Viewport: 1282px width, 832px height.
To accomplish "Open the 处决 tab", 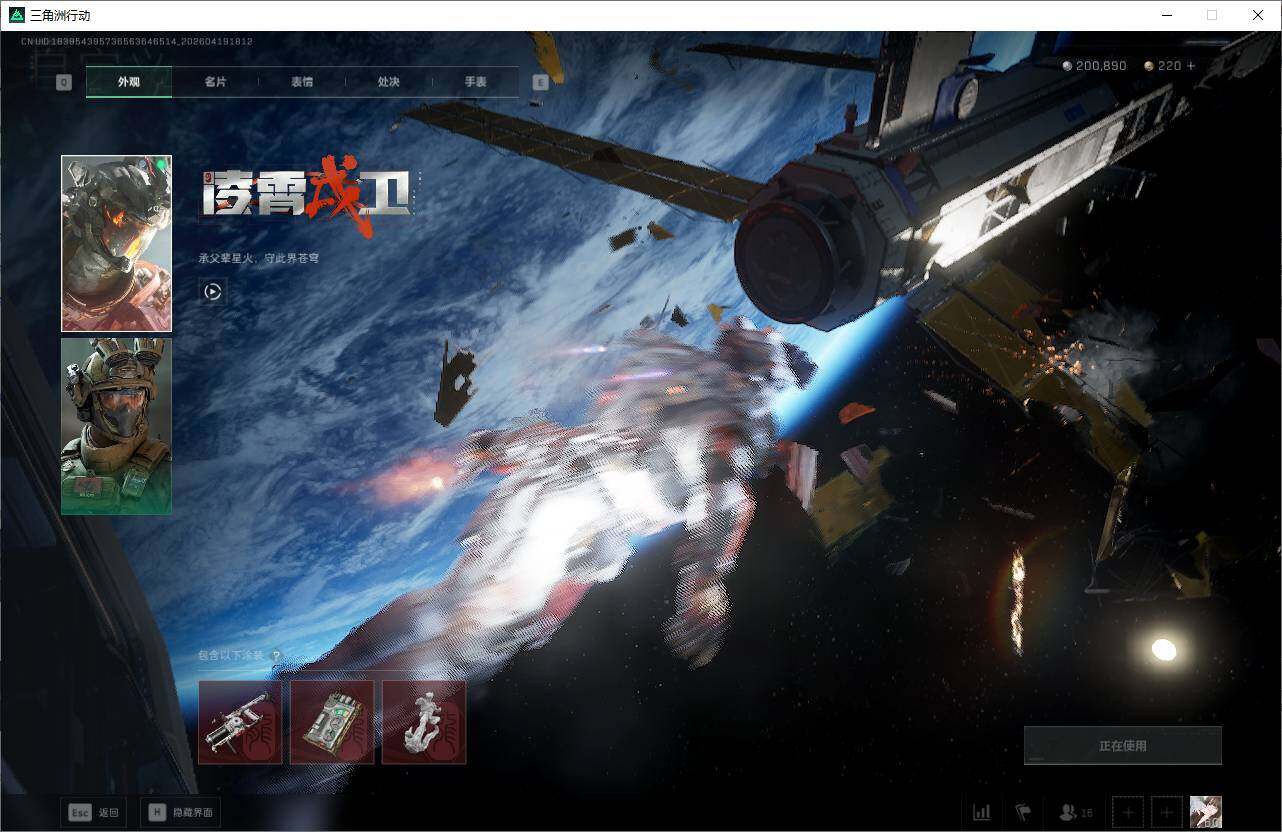I will click(388, 82).
